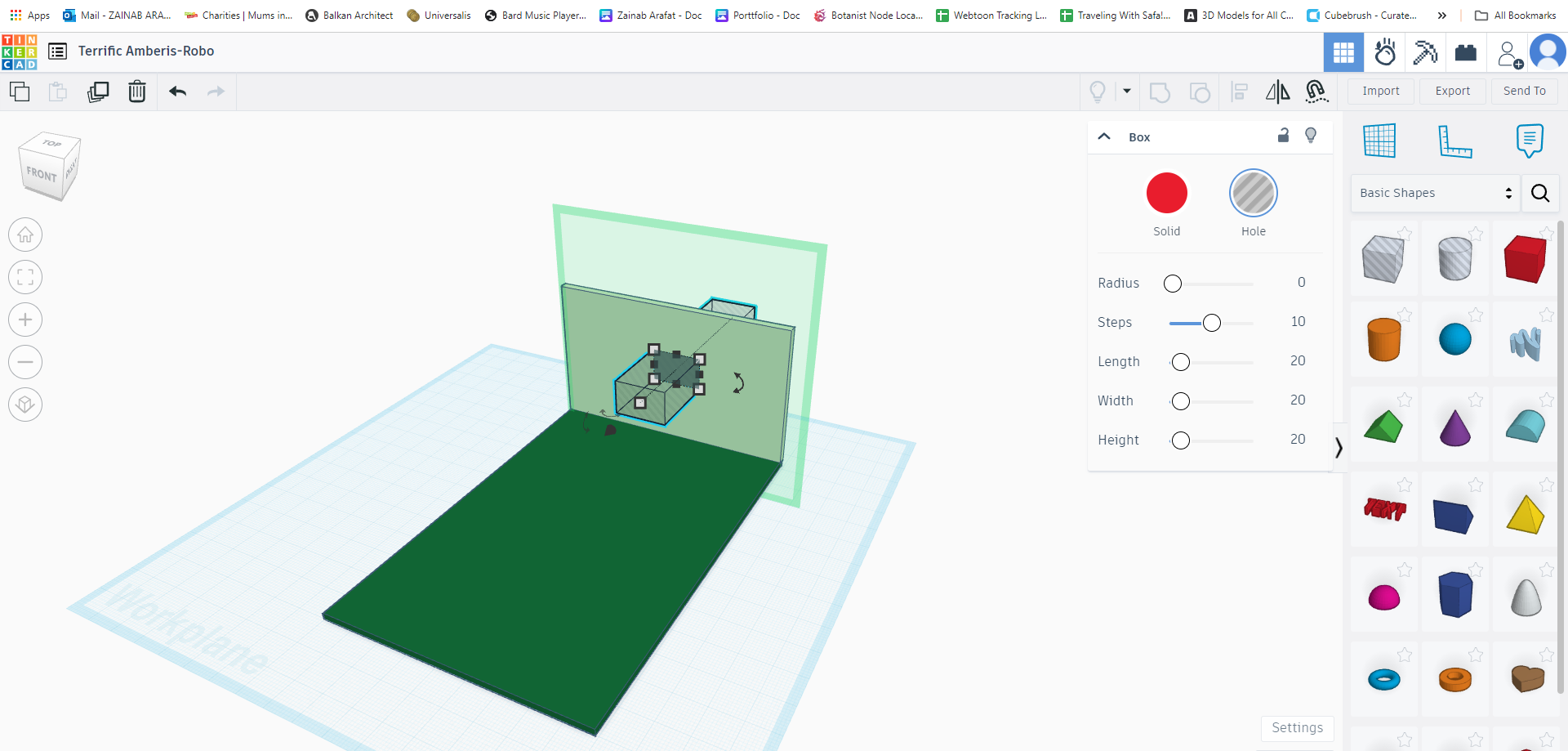Image resolution: width=1568 pixels, height=751 pixels.
Task: Open the Notes tool
Action: [x=1530, y=141]
